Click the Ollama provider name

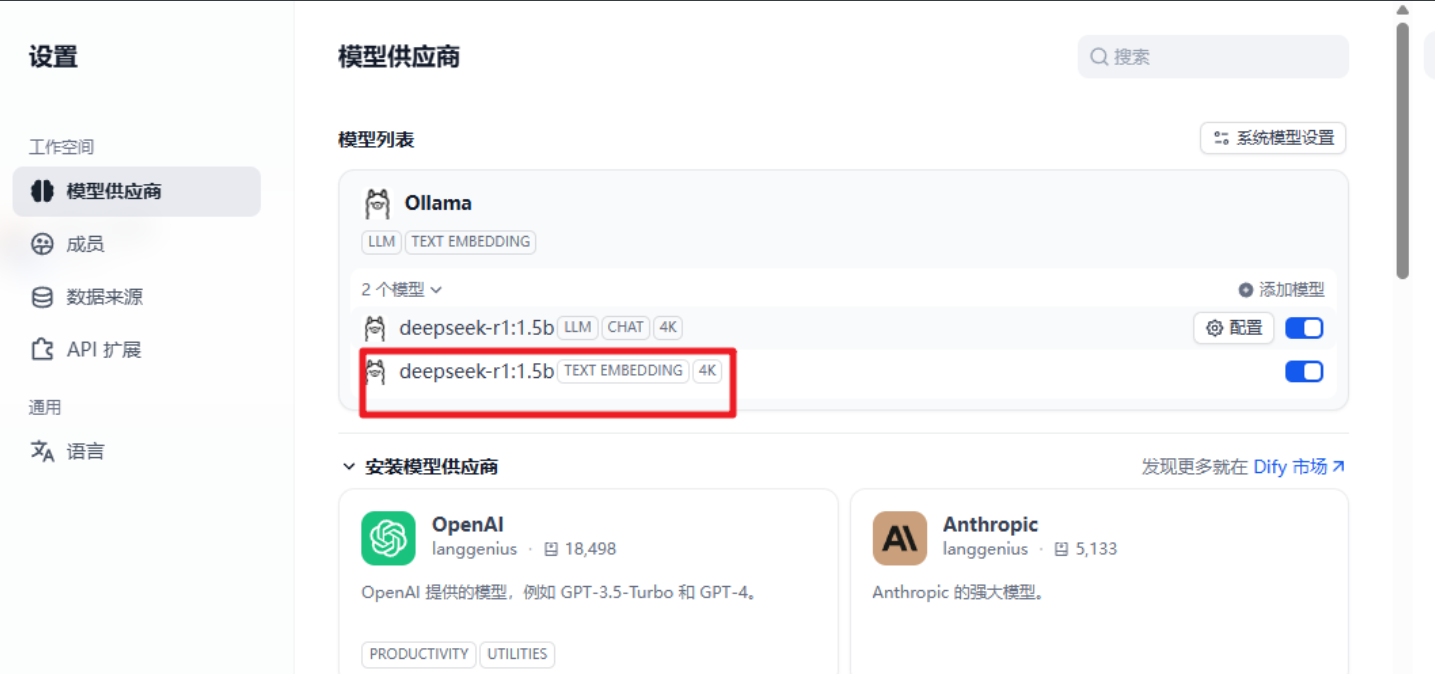438,203
